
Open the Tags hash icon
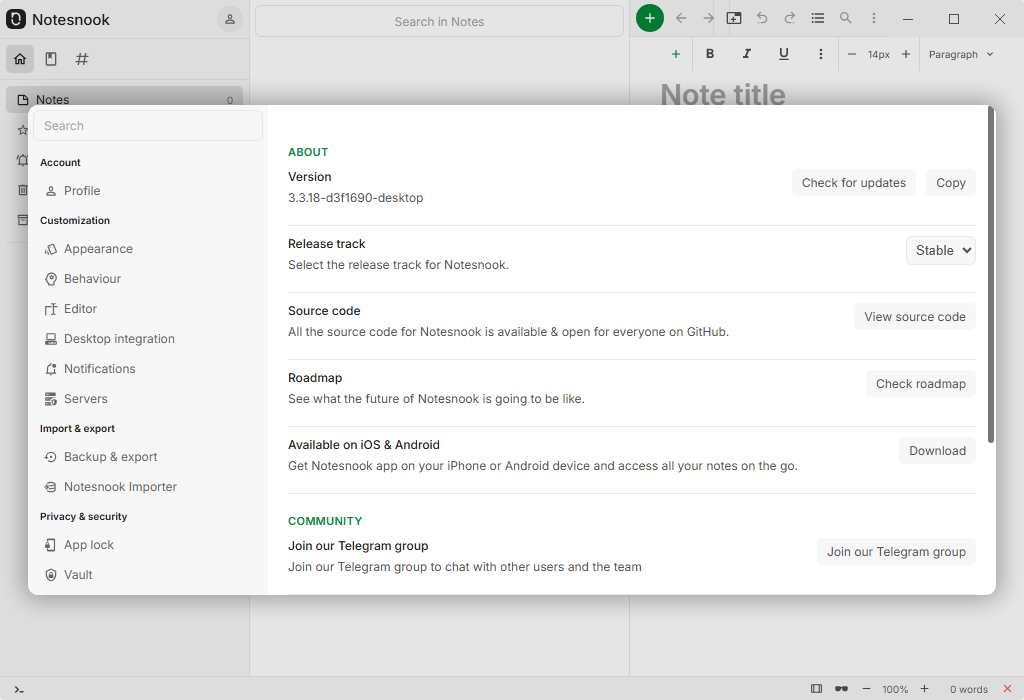[82, 59]
